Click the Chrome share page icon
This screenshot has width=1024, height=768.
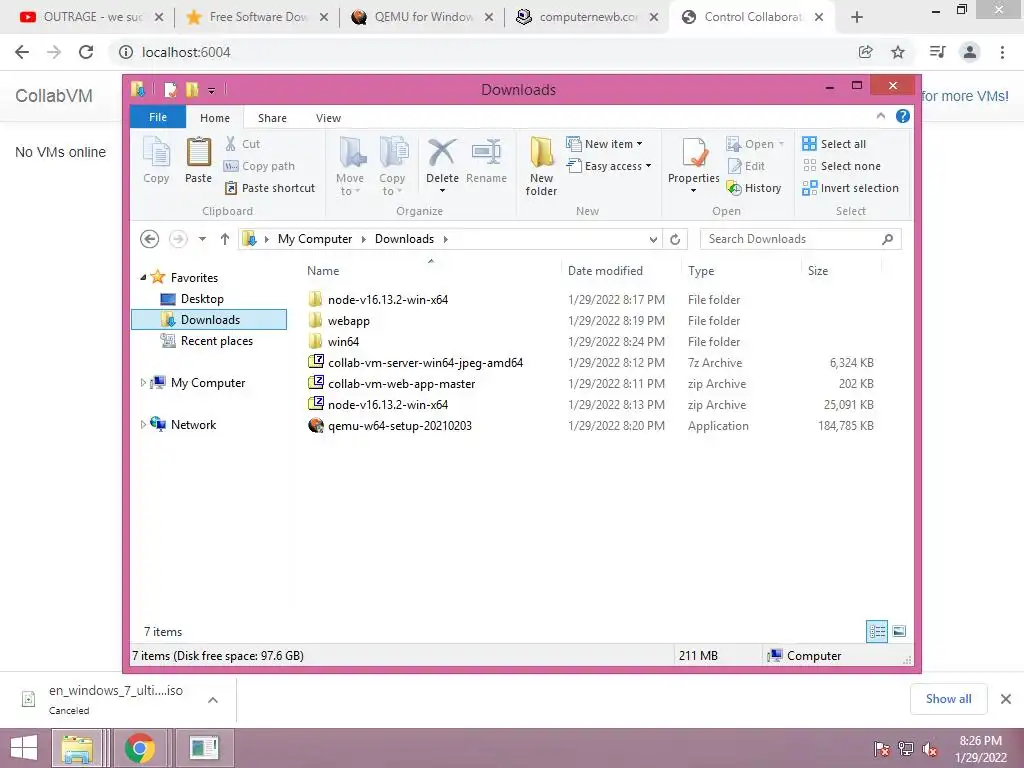[x=865, y=52]
